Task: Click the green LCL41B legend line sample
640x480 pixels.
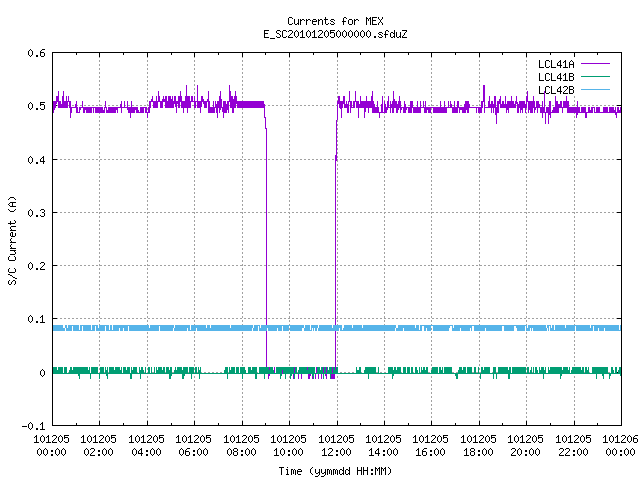Action: [595, 76]
